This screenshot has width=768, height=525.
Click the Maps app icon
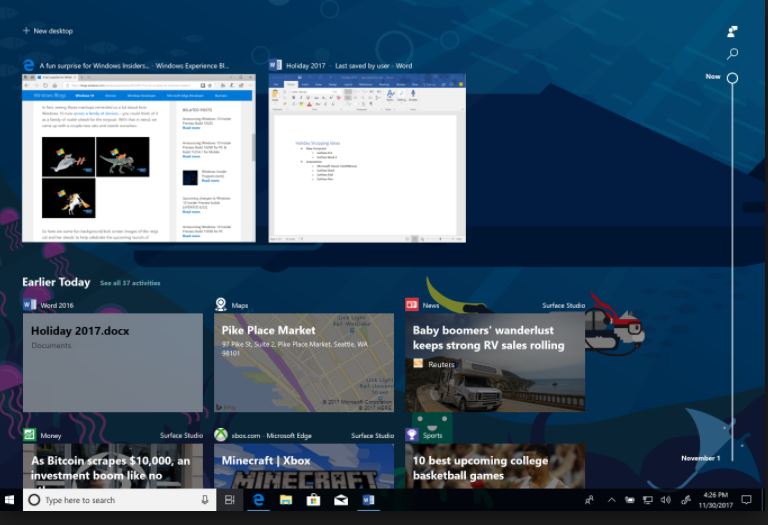tap(221, 304)
